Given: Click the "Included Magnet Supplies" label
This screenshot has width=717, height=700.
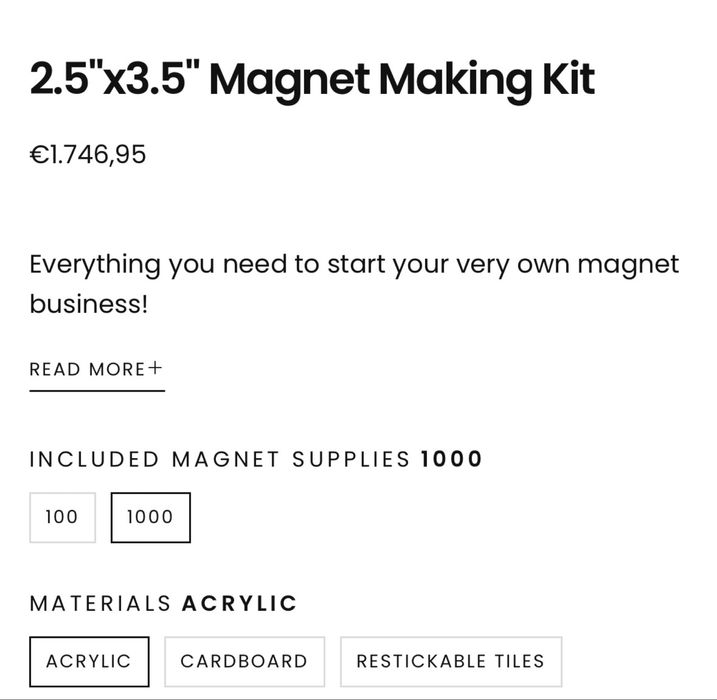Looking at the screenshot, I should (x=220, y=460).
